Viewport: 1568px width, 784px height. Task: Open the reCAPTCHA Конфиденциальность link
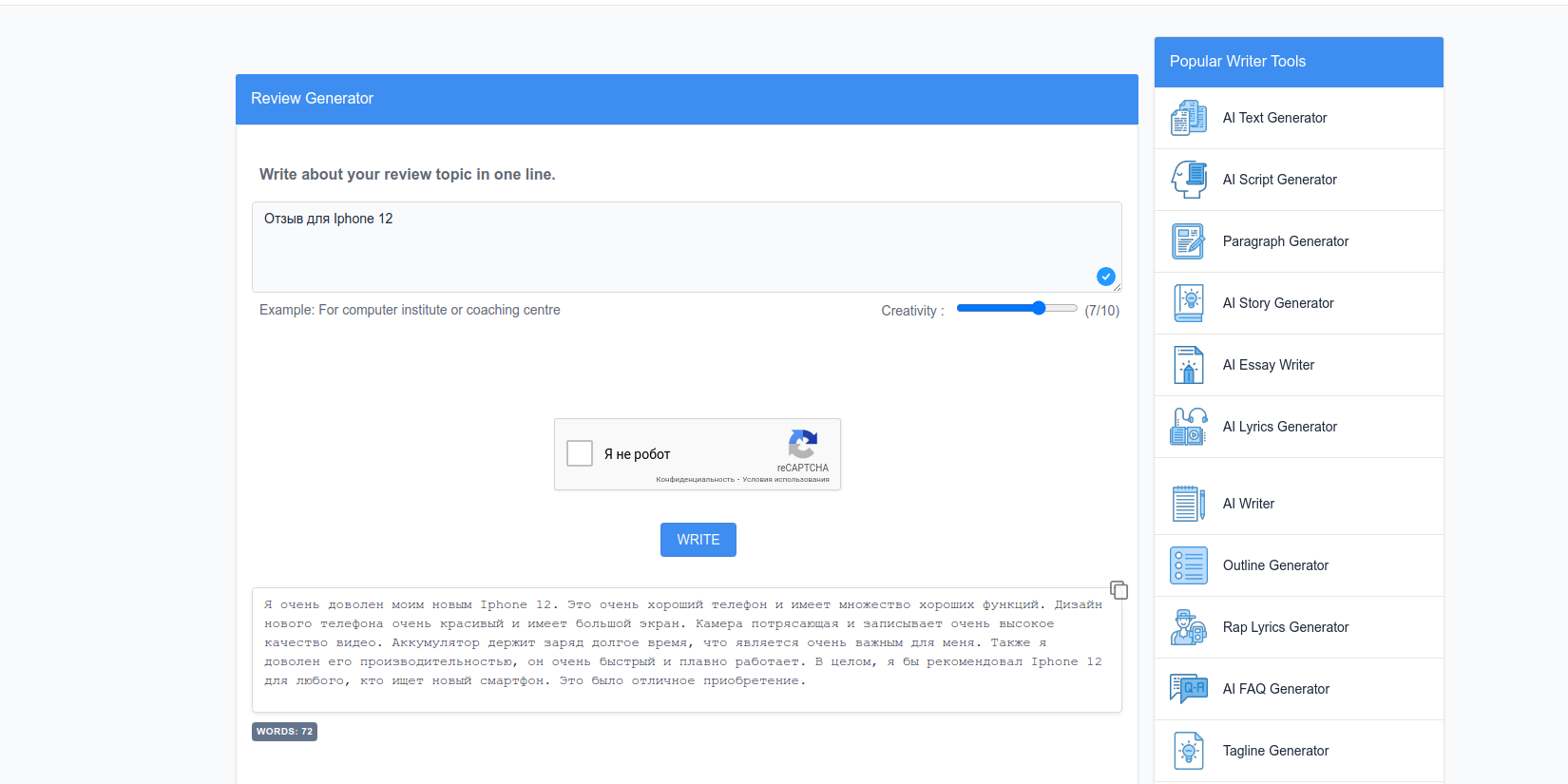click(695, 480)
